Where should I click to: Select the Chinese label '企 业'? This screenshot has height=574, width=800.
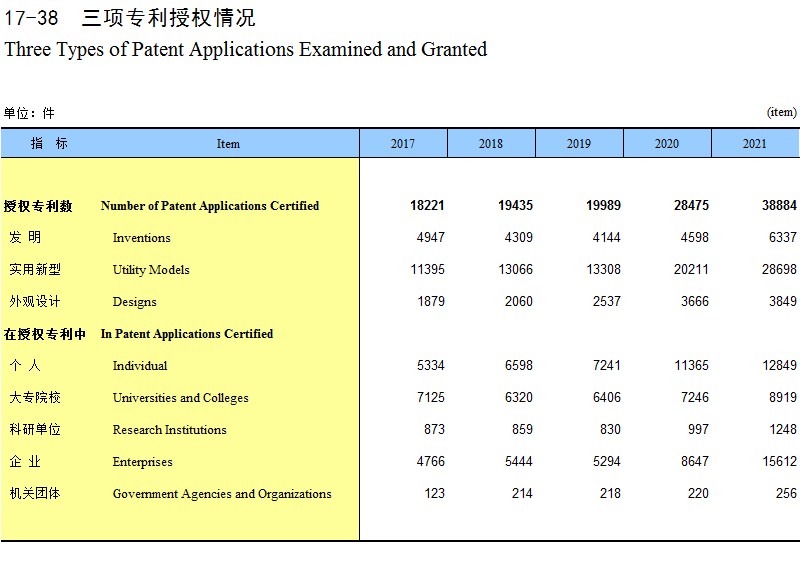(25, 462)
